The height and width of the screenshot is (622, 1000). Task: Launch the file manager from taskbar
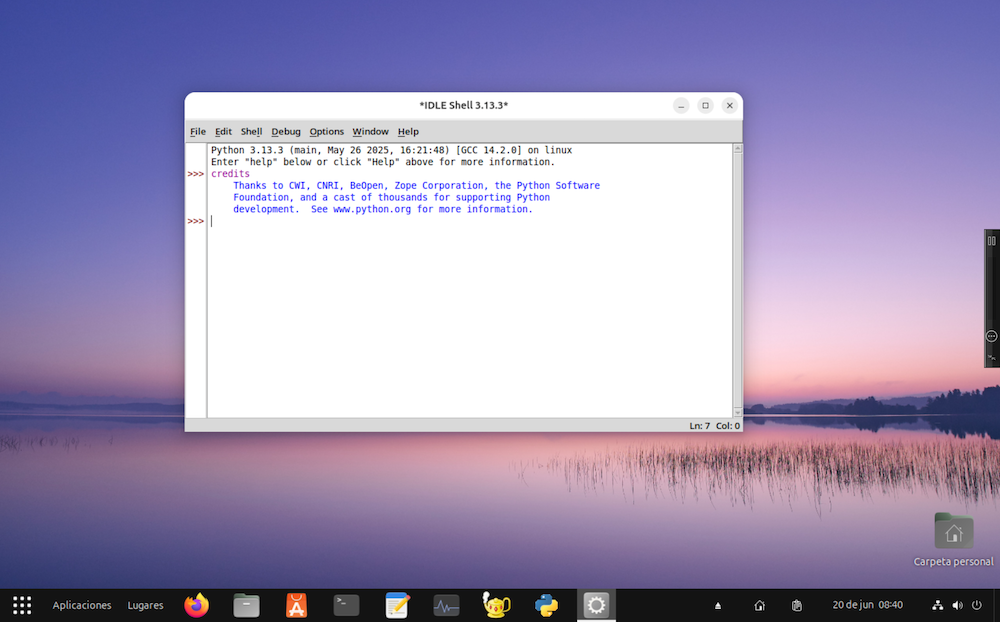tap(246, 605)
